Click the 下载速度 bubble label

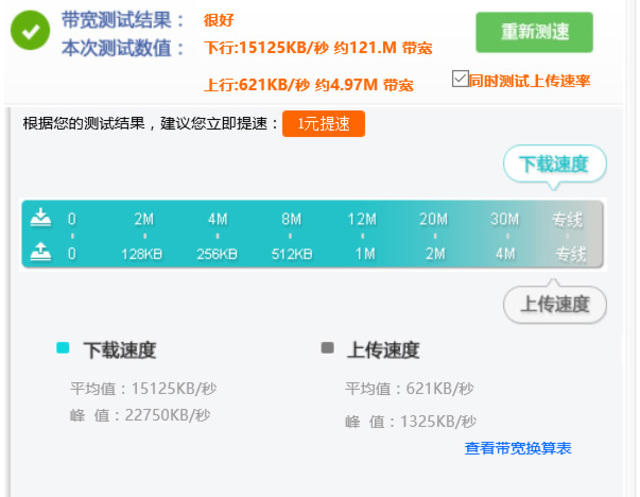click(554, 164)
